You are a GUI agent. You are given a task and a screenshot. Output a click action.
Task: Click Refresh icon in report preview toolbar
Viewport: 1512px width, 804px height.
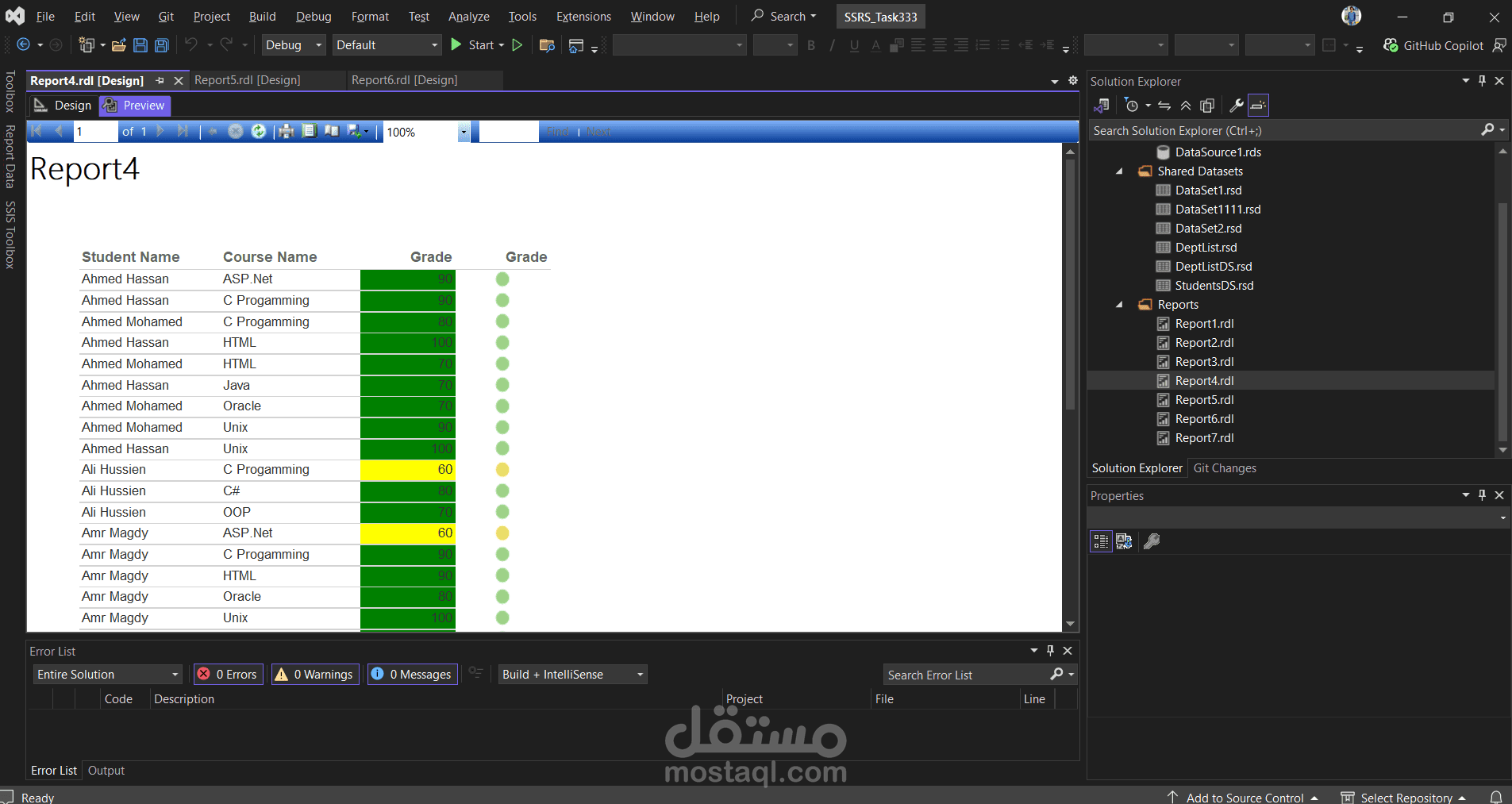click(x=259, y=132)
